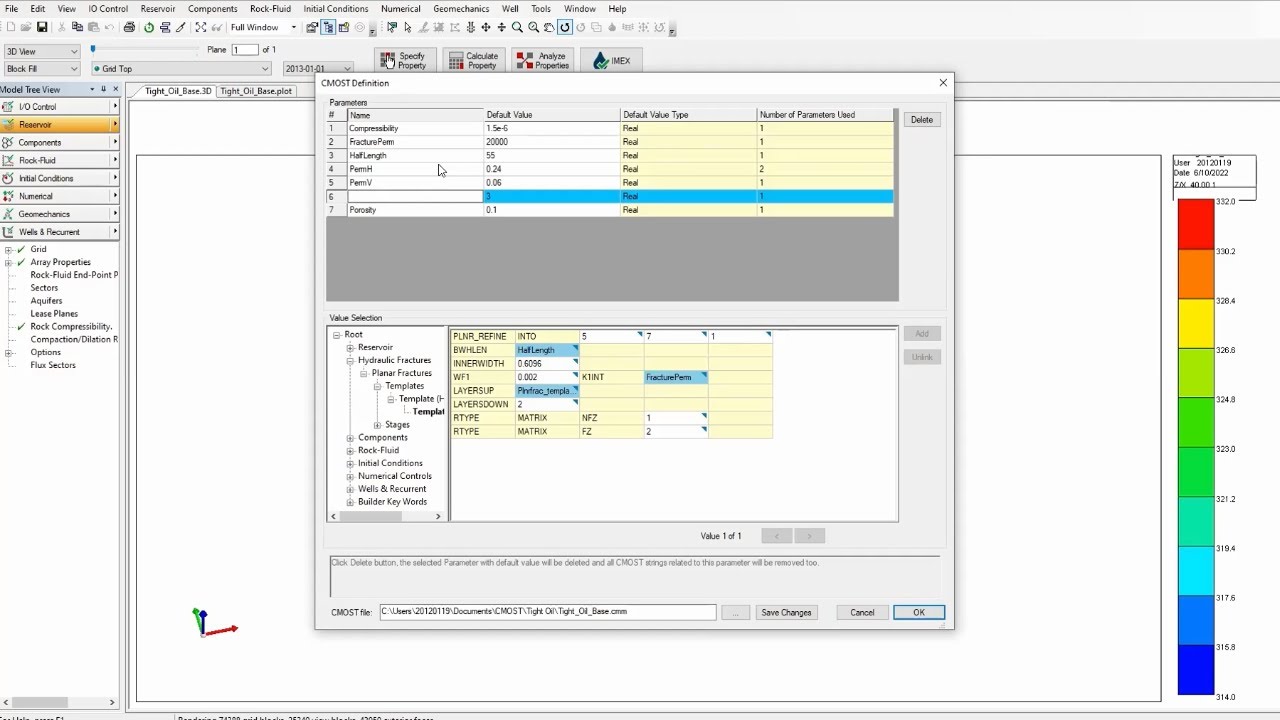Click OK in CMOST Definition dialog
Screen dimensions: 1280x720
(919, 612)
